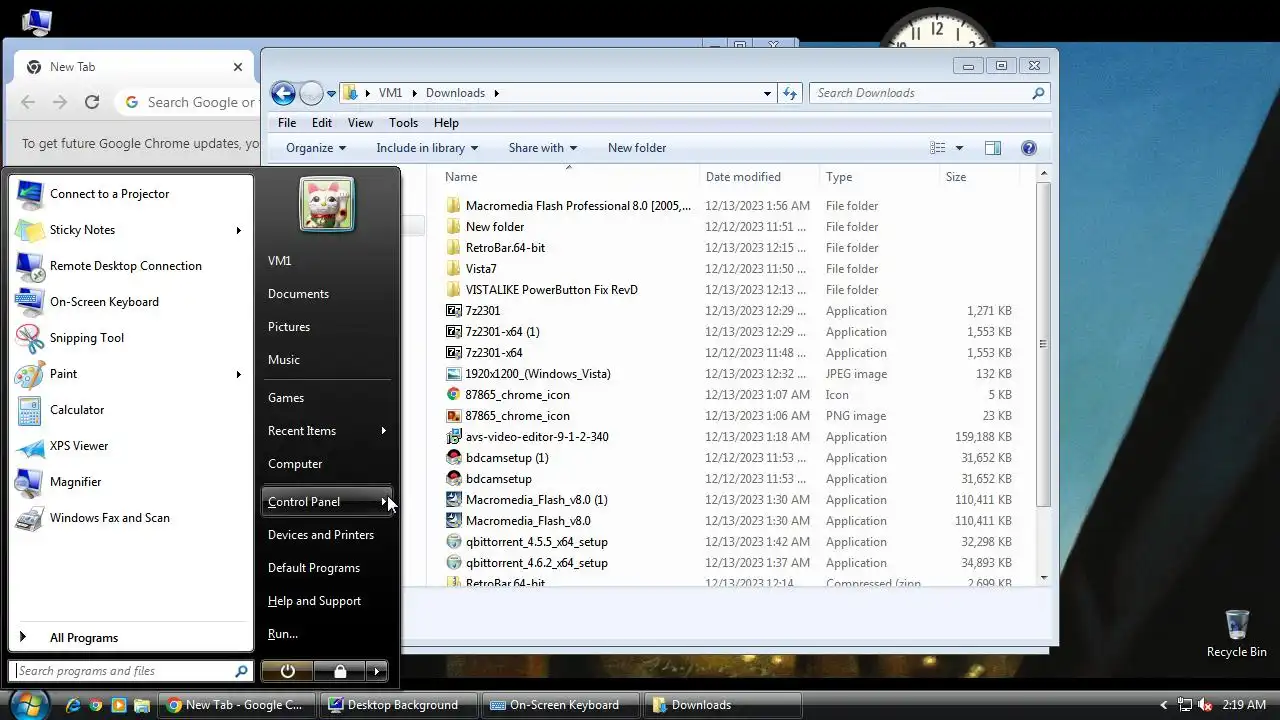Open Windows Fax and Scan
The width and height of the screenshot is (1280, 720).
point(130,518)
